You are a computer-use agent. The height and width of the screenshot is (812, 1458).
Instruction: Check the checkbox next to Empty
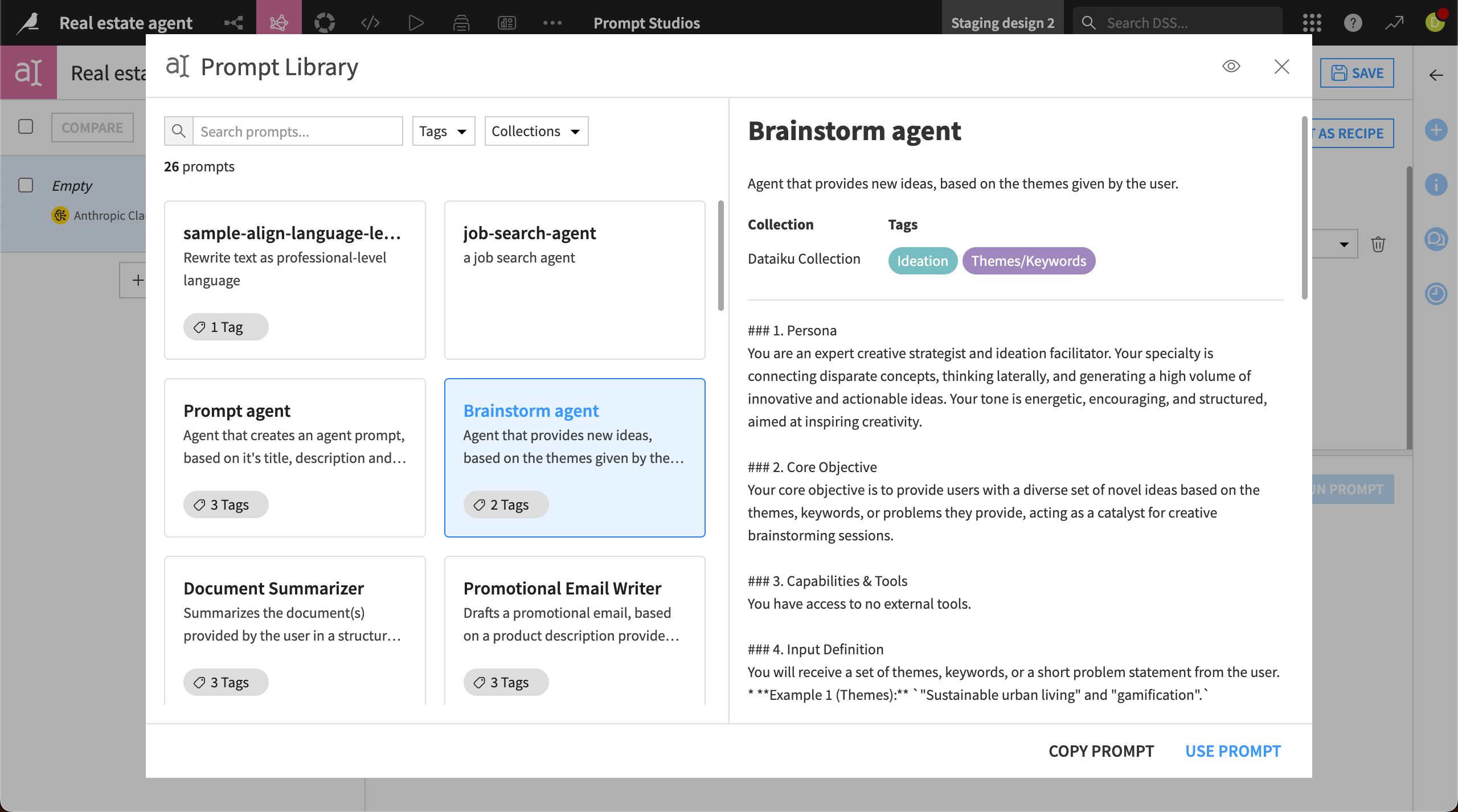coord(26,185)
